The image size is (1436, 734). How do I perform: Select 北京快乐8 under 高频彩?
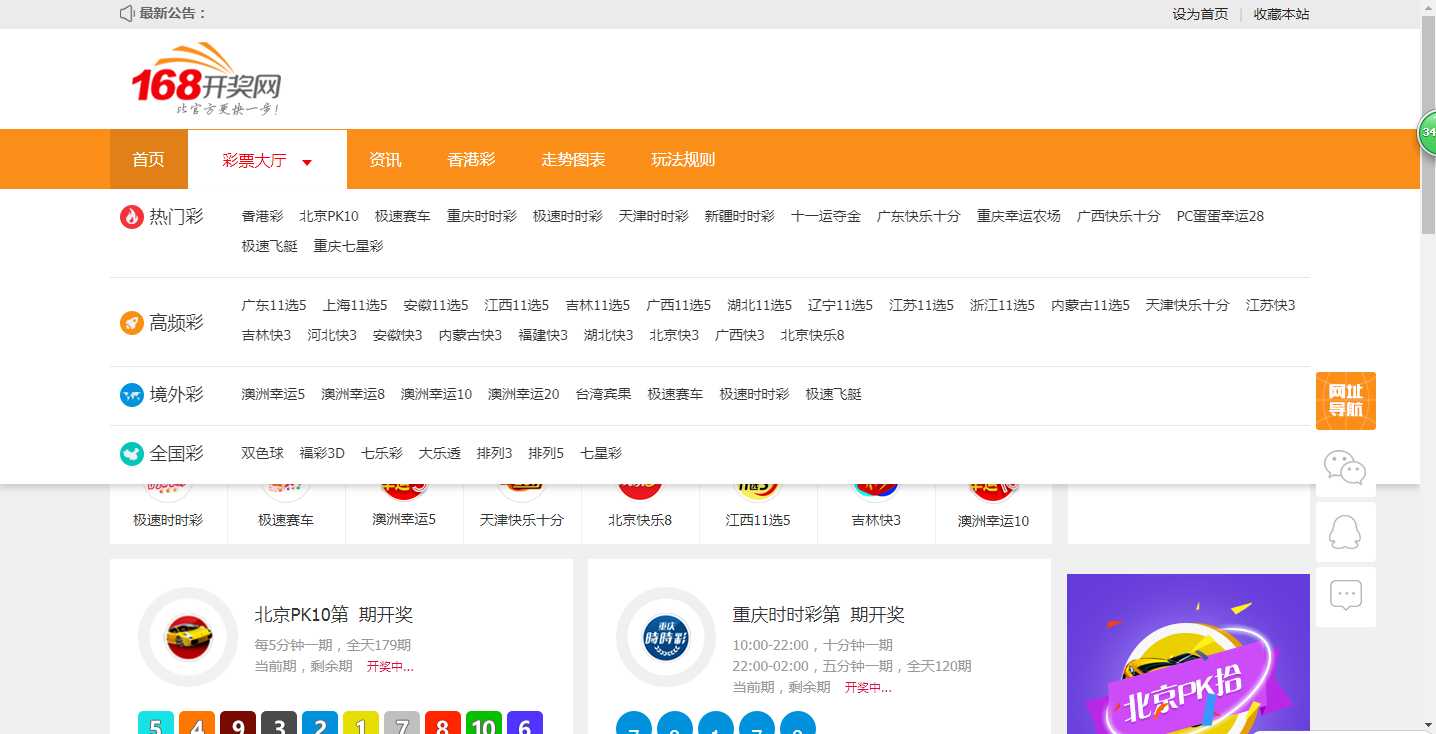(x=813, y=335)
